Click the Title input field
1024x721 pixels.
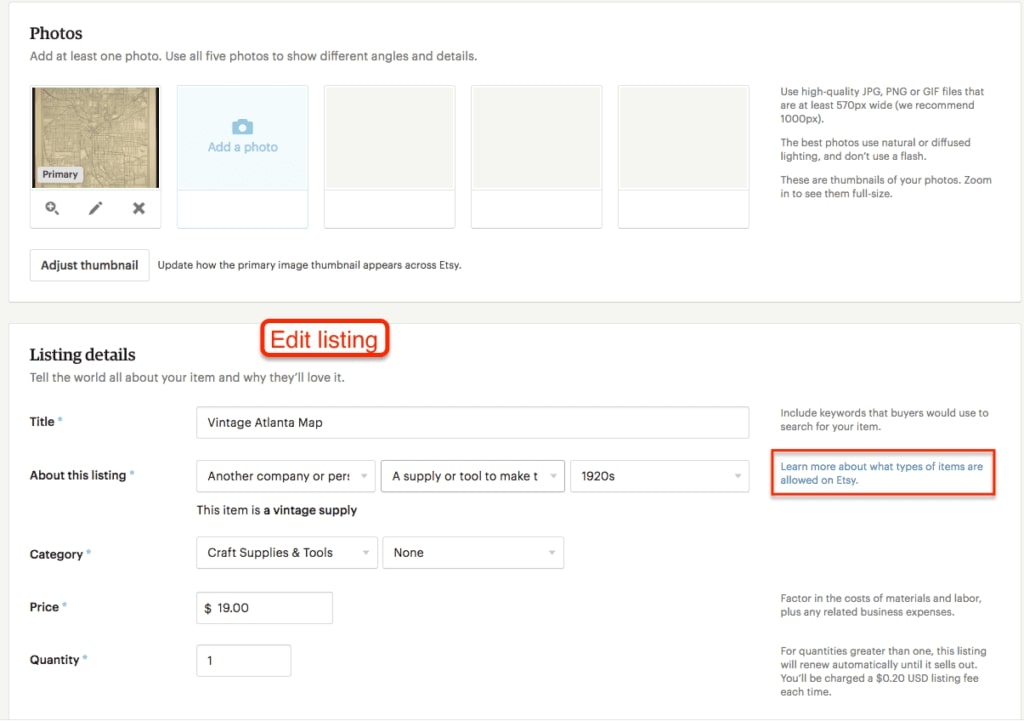click(x=472, y=422)
